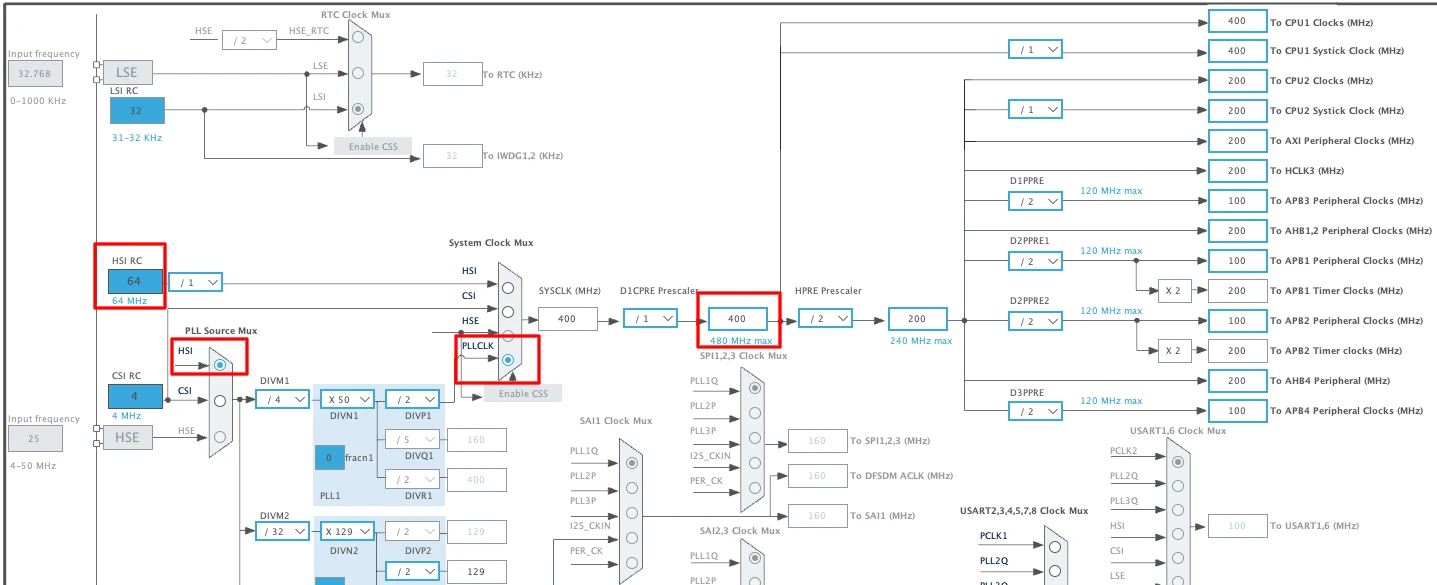1437x585 pixels.
Task: Open the D2PPRE1 /2 dropdown
Action: [x=1035, y=261]
